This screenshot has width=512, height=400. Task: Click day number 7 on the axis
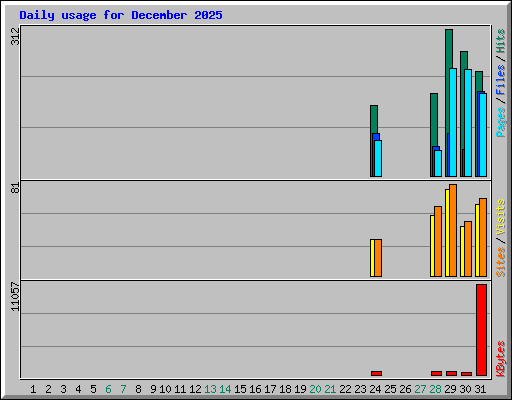coord(123,389)
